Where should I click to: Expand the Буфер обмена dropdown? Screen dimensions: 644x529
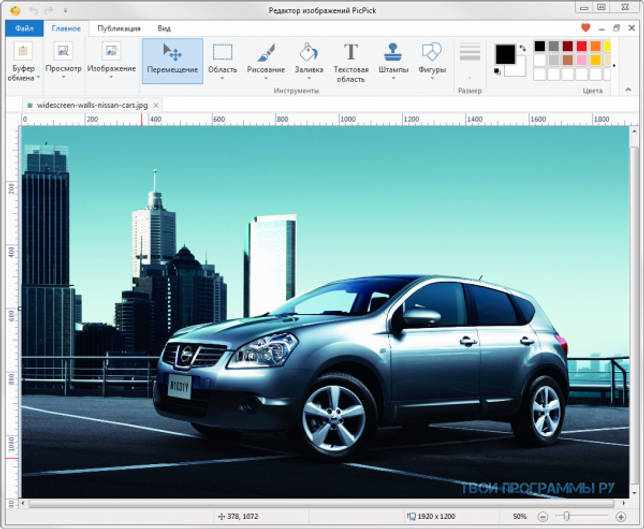click(23, 61)
